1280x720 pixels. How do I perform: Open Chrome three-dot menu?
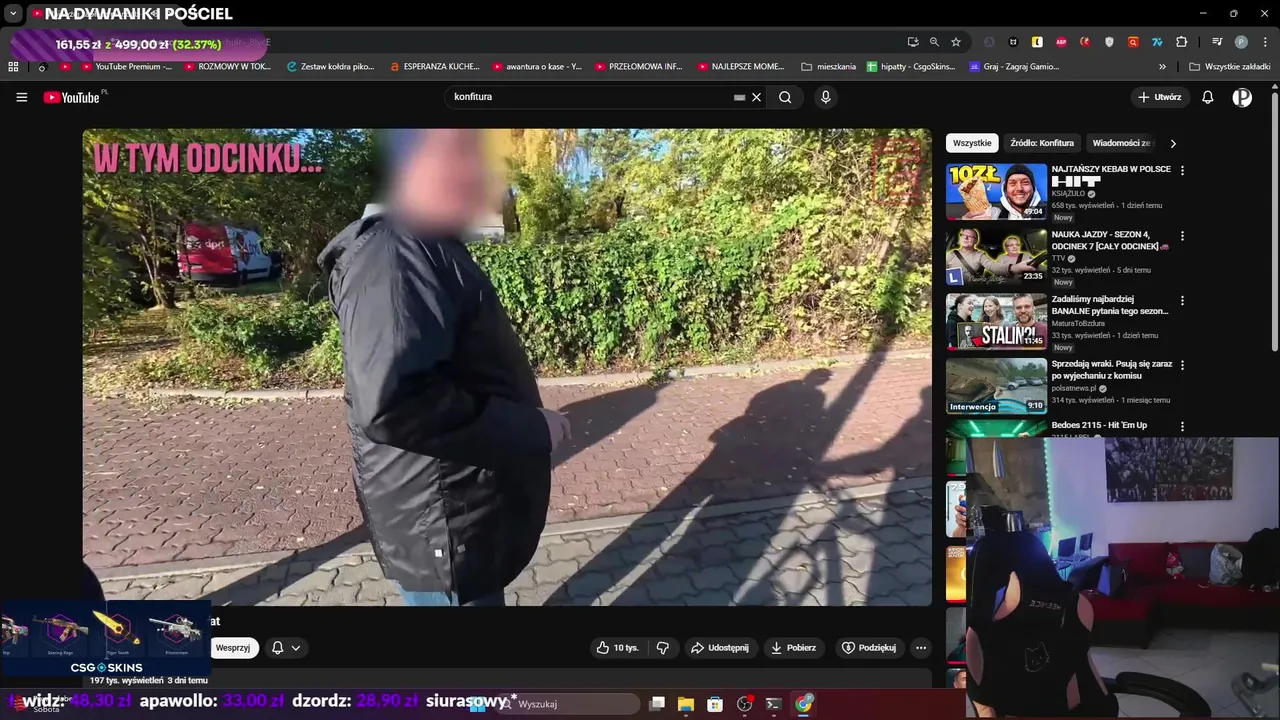[1264, 42]
